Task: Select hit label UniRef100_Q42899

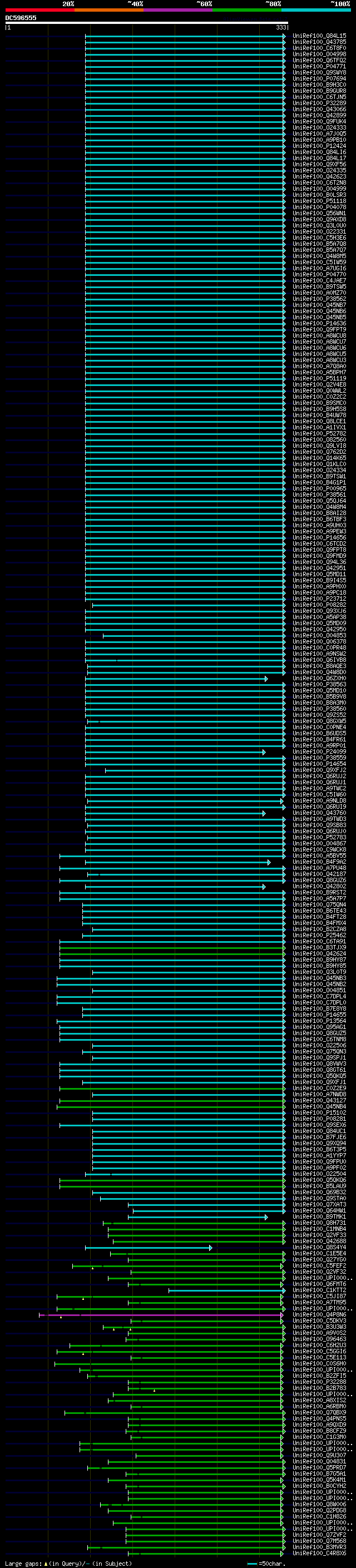Action: (x=319, y=115)
